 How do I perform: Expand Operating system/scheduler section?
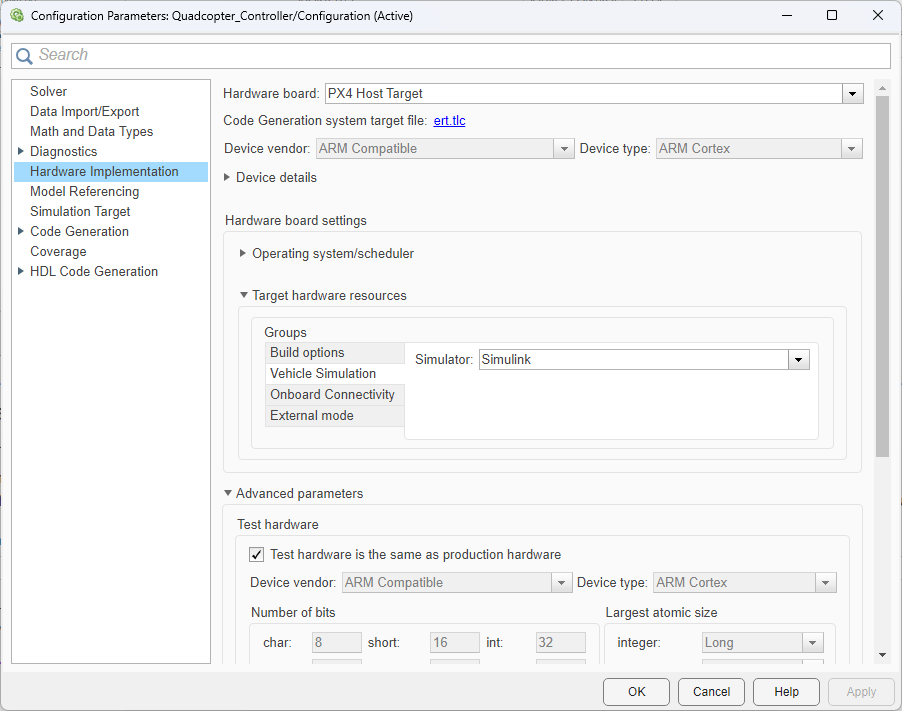pos(243,253)
